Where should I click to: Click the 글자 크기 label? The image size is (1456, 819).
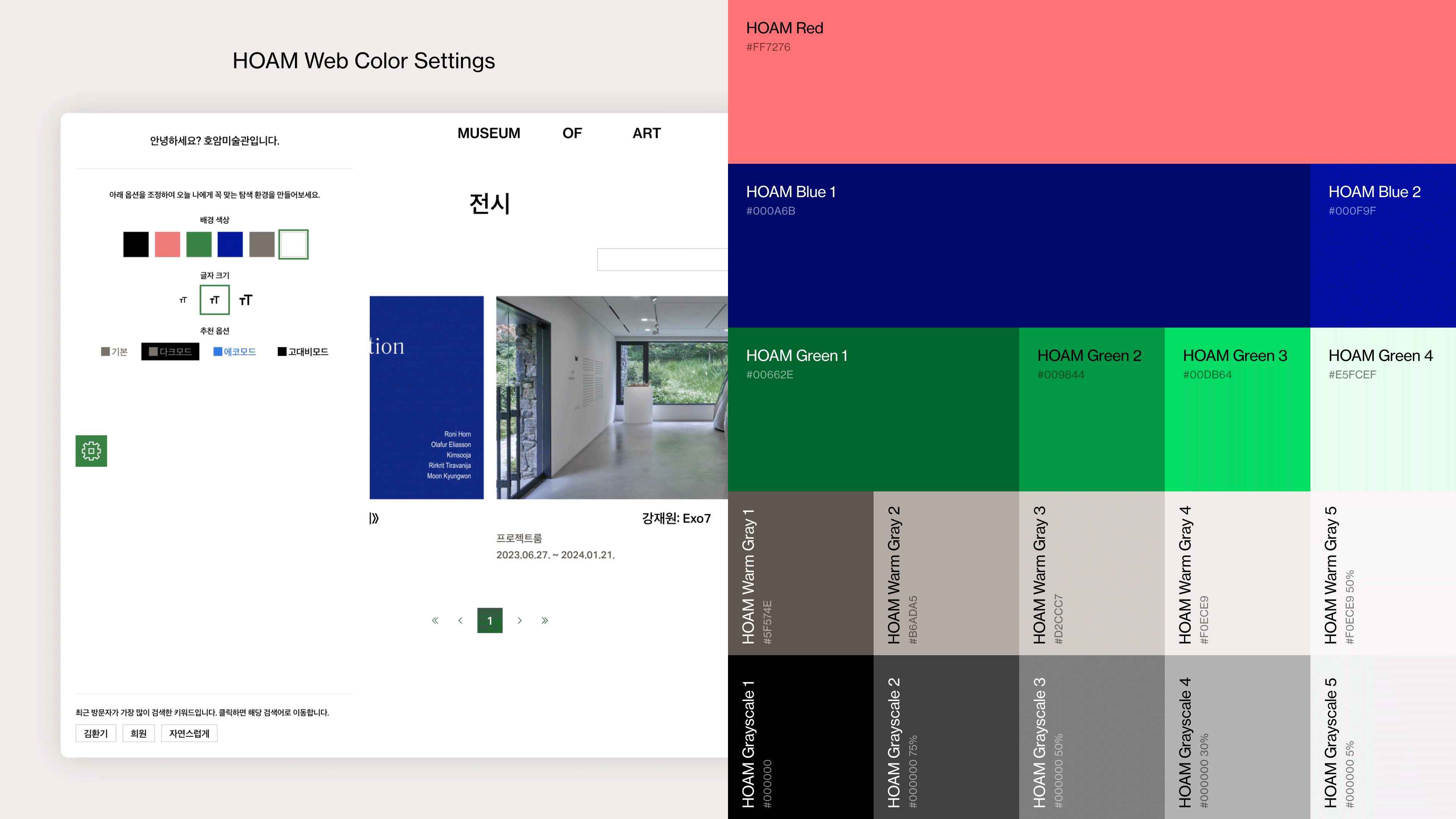[x=215, y=275]
